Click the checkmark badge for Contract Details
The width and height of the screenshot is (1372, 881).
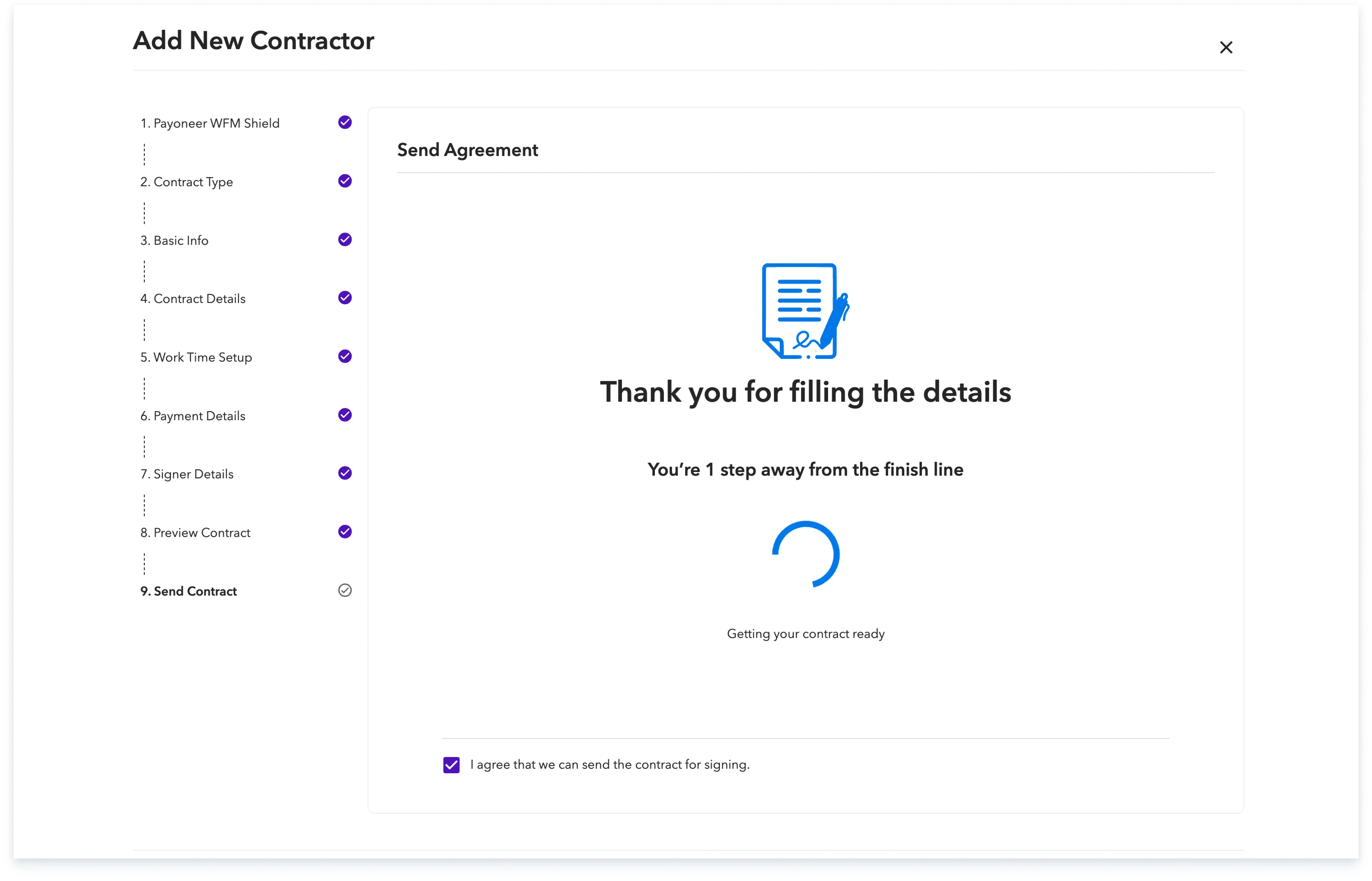[x=344, y=298]
